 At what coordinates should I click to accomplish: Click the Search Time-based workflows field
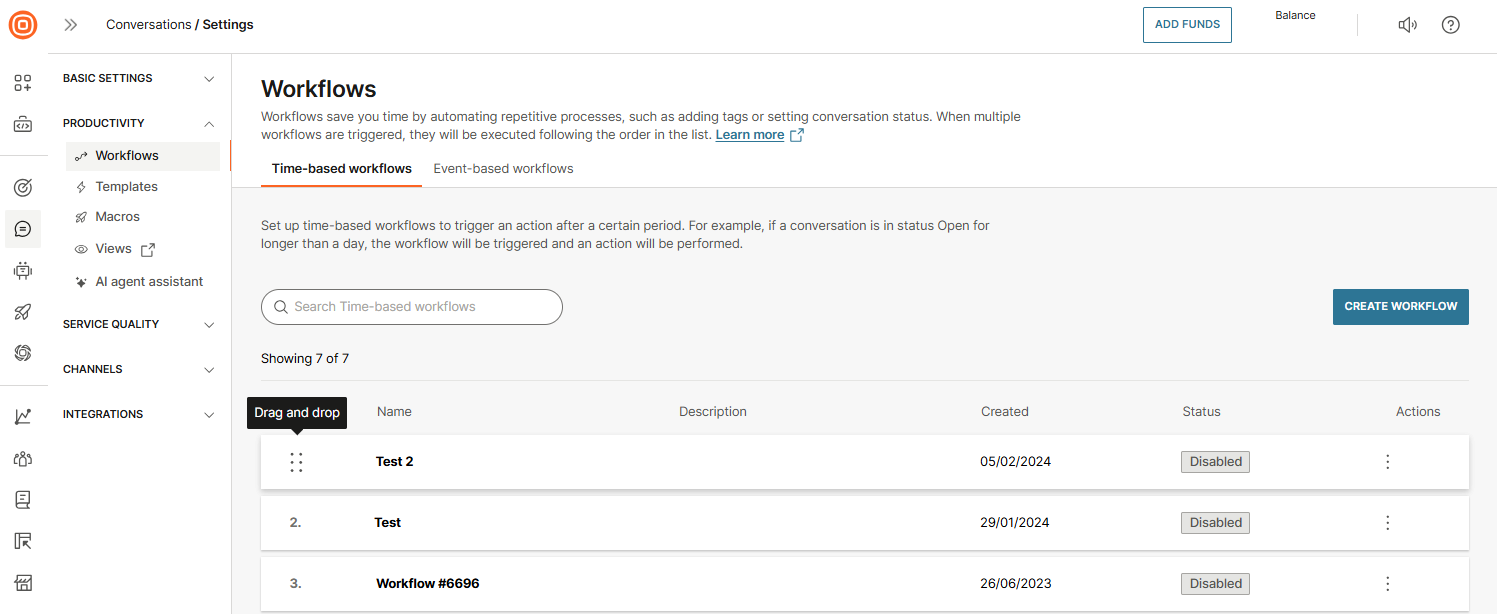click(x=412, y=307)
